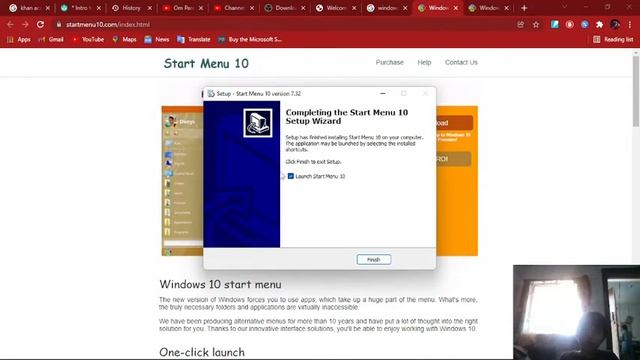Screen dimensions: 640x360
Task: Click the tab search dropdown arrow
Action: click(x=564, y=7)
